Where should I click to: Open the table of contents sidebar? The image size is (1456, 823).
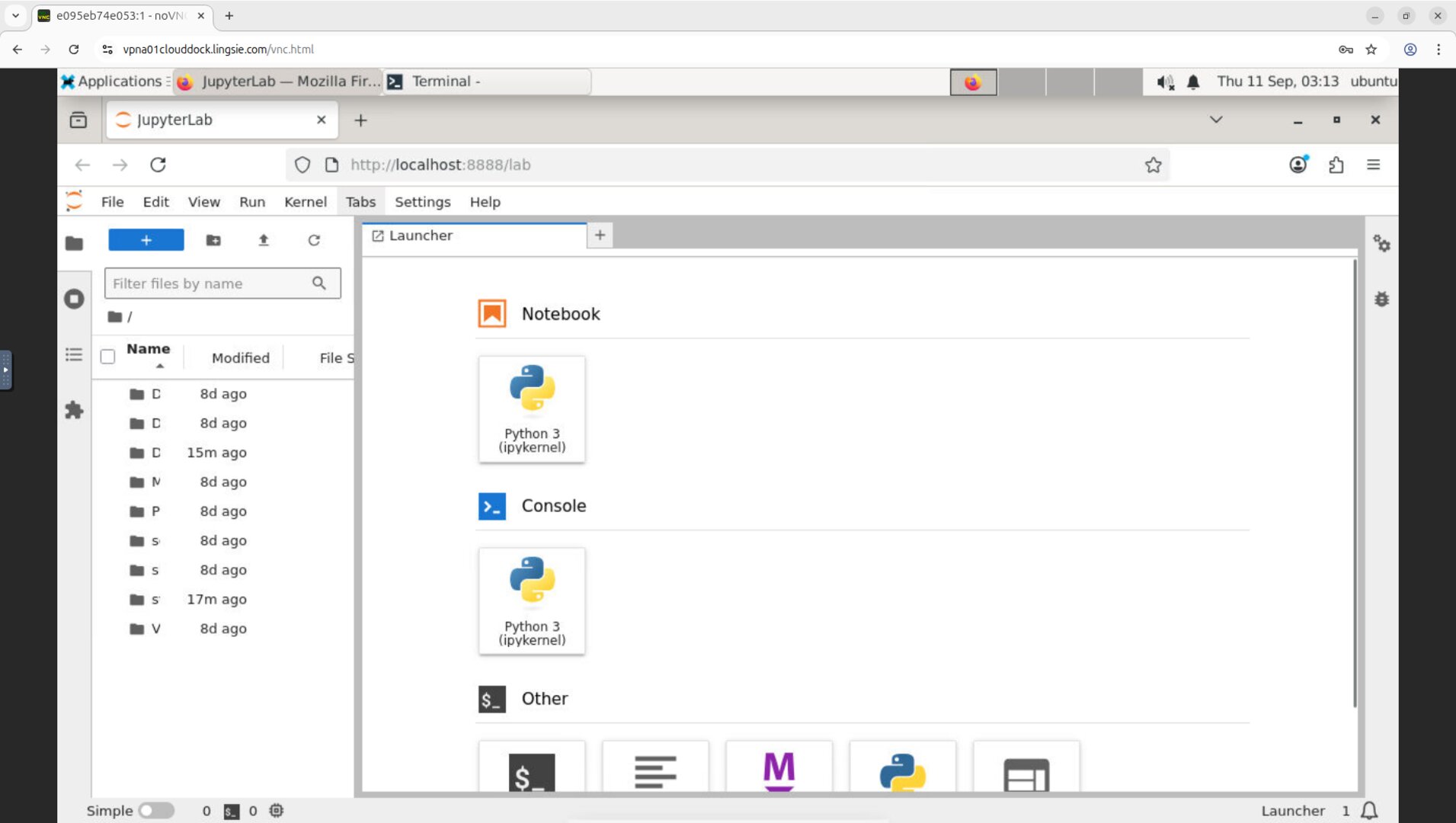pyautogui.click(x=74, y=354)
